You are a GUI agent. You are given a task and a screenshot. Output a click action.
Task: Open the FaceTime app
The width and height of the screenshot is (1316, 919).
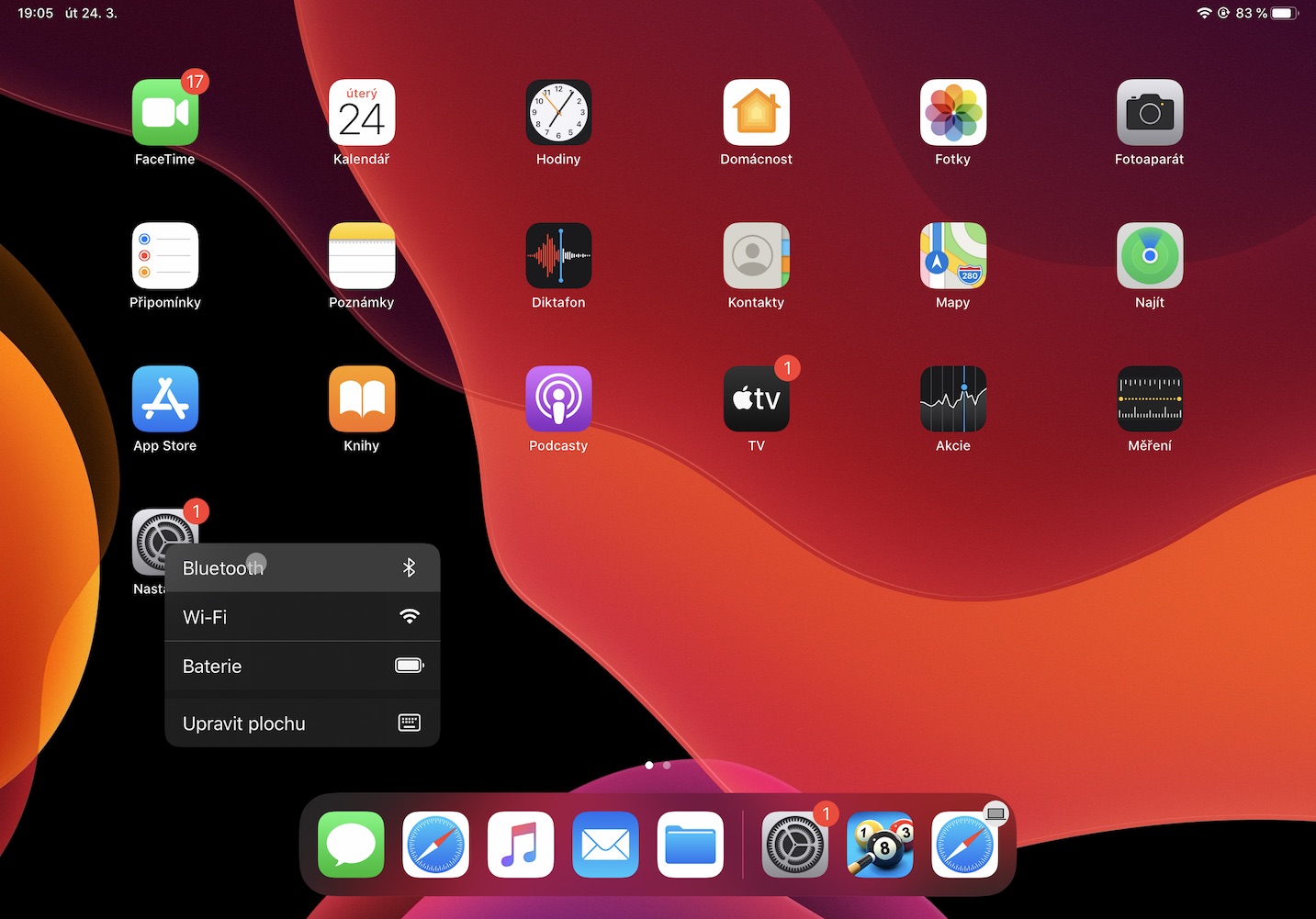point(165,113)
